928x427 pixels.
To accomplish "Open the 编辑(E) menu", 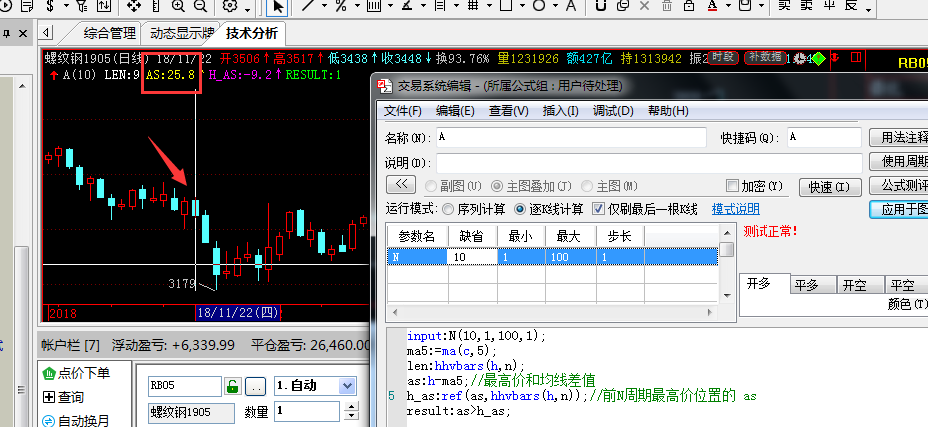I will click(x=455, y=111).
